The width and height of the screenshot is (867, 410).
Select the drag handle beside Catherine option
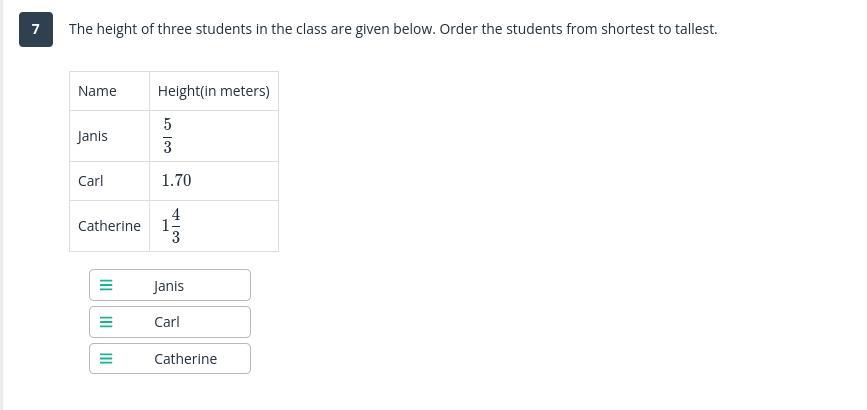click(106, 359)
